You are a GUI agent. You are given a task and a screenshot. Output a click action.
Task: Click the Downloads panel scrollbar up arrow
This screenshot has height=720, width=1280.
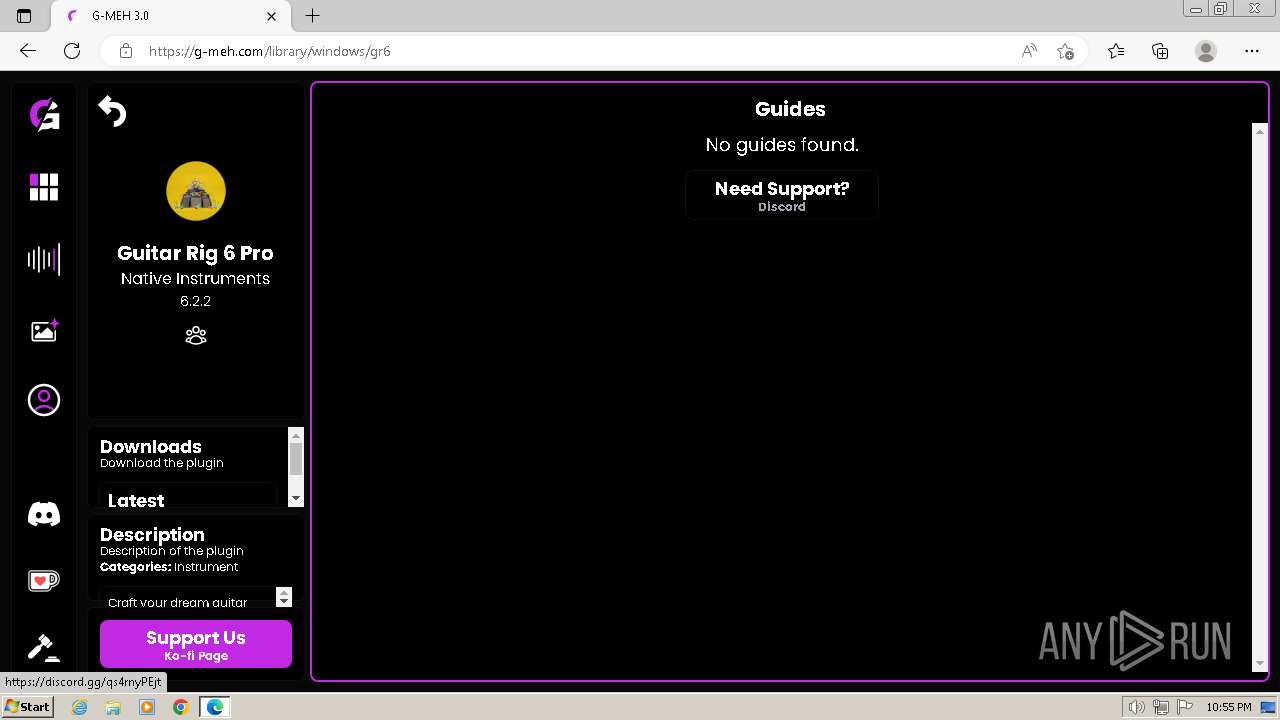(x=296, y=435)
